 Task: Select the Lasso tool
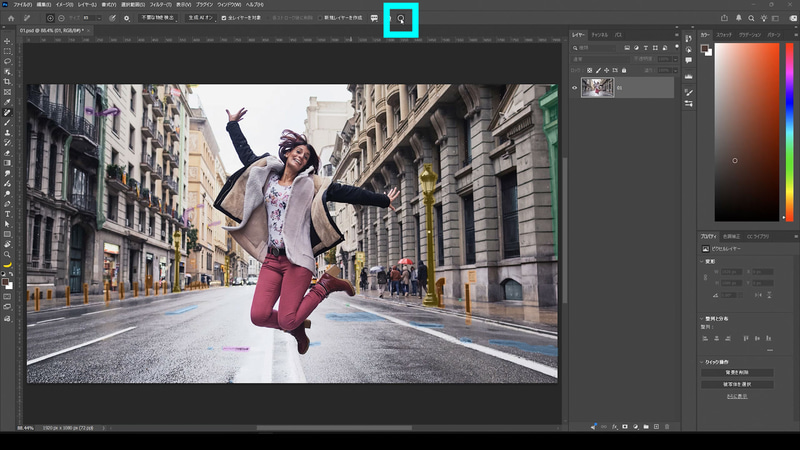(7, 61)
